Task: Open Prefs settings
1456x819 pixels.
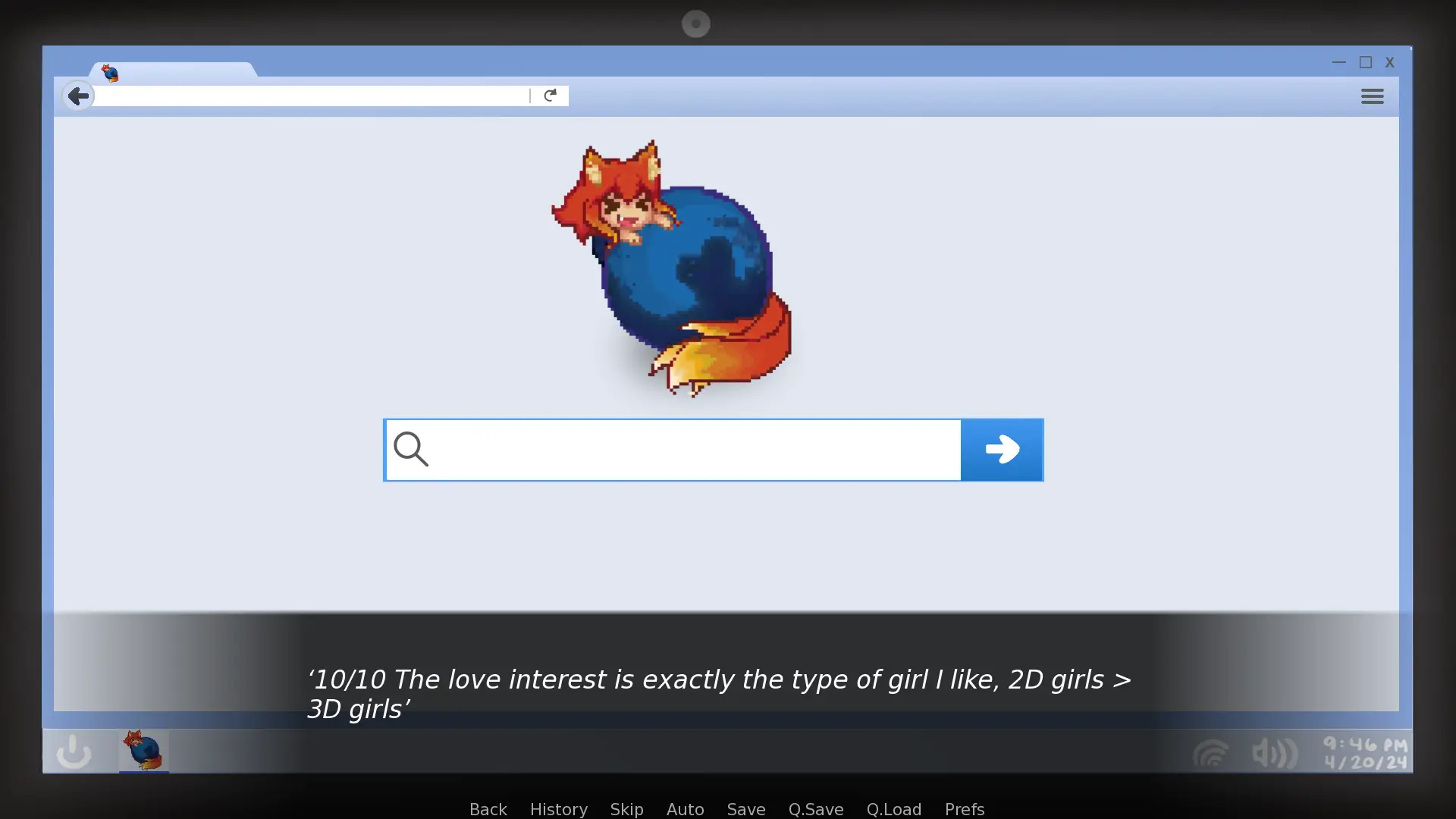Action: pos(965,809)
